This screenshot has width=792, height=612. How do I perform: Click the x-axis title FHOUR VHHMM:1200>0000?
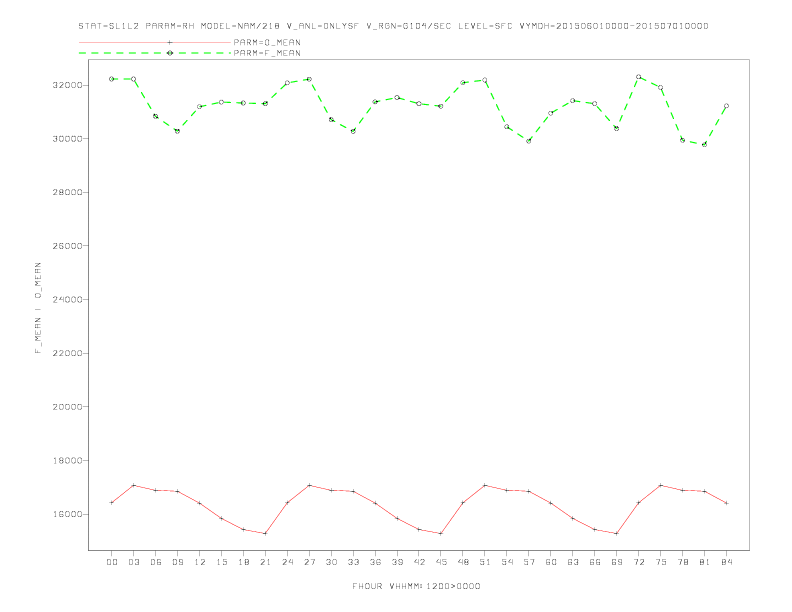[x=416, y=586]
